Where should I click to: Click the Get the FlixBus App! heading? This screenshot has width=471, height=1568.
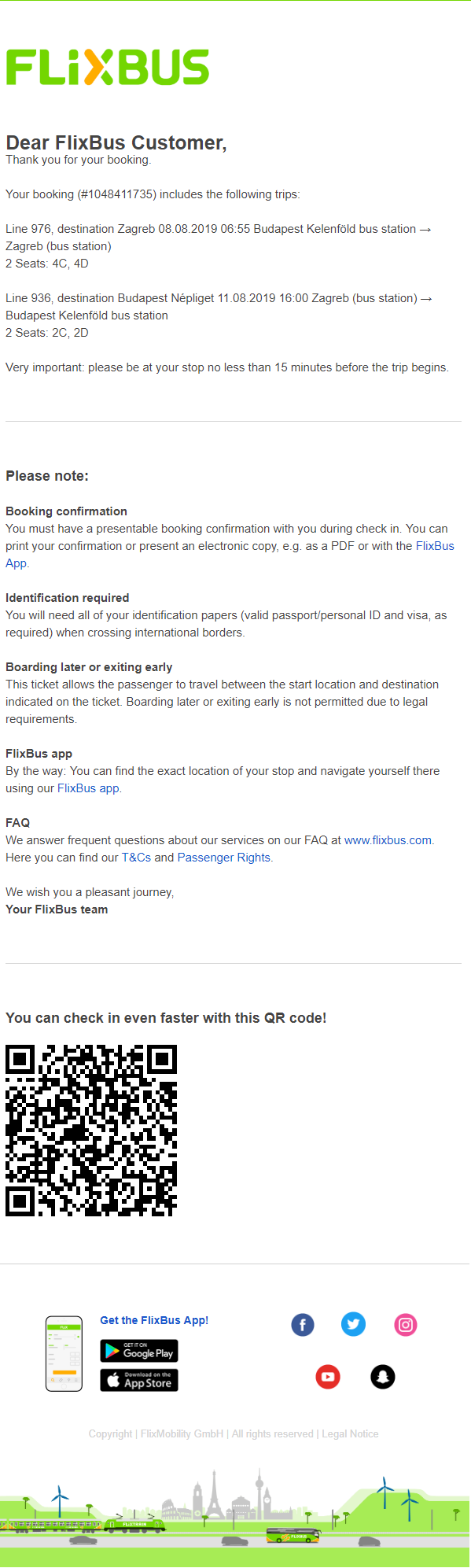coord(154,1320)
